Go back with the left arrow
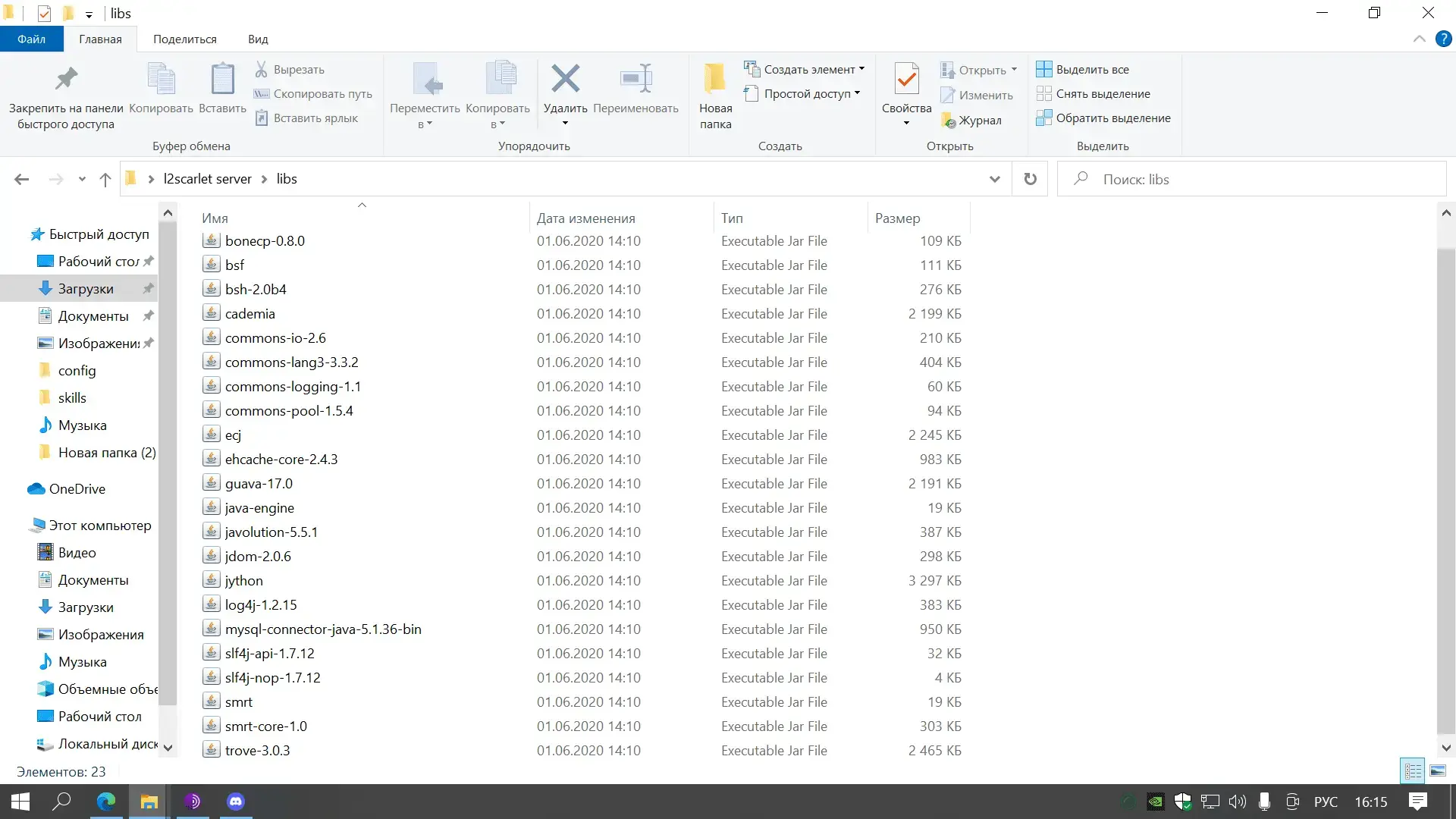Viewport: 1456px width, 819px height. (22, 179)
